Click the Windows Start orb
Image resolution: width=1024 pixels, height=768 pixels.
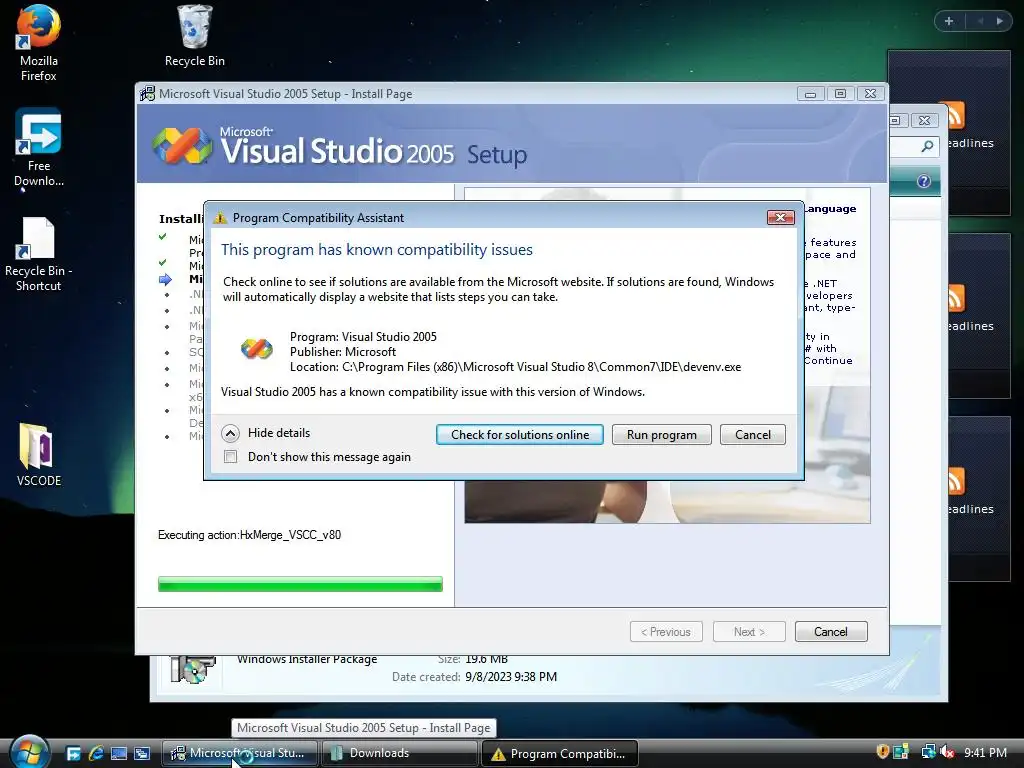point(28,752)
